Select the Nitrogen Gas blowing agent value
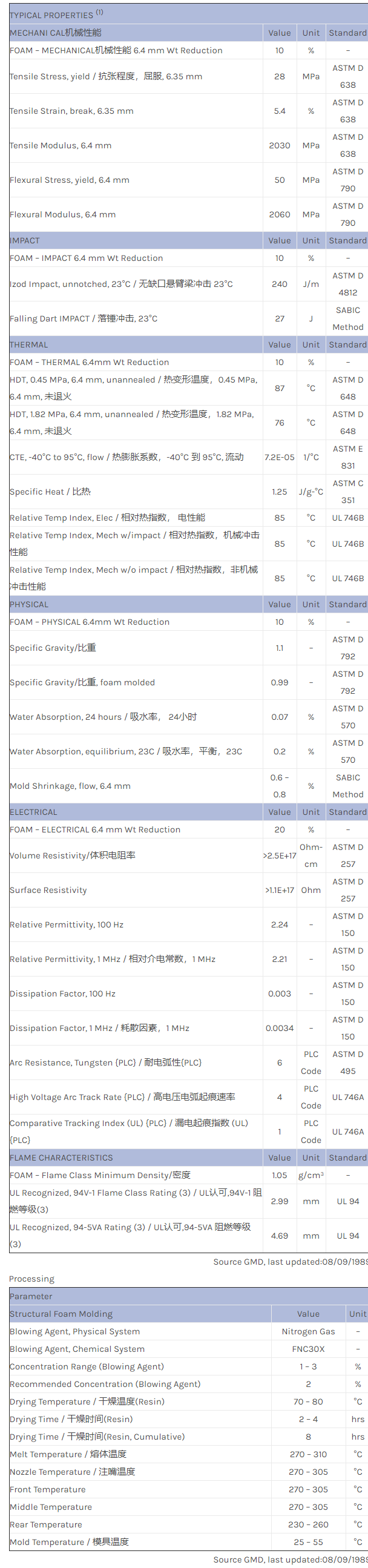Image resolution: width=368 pixels, height=1568 pixels. [308, 1332]
